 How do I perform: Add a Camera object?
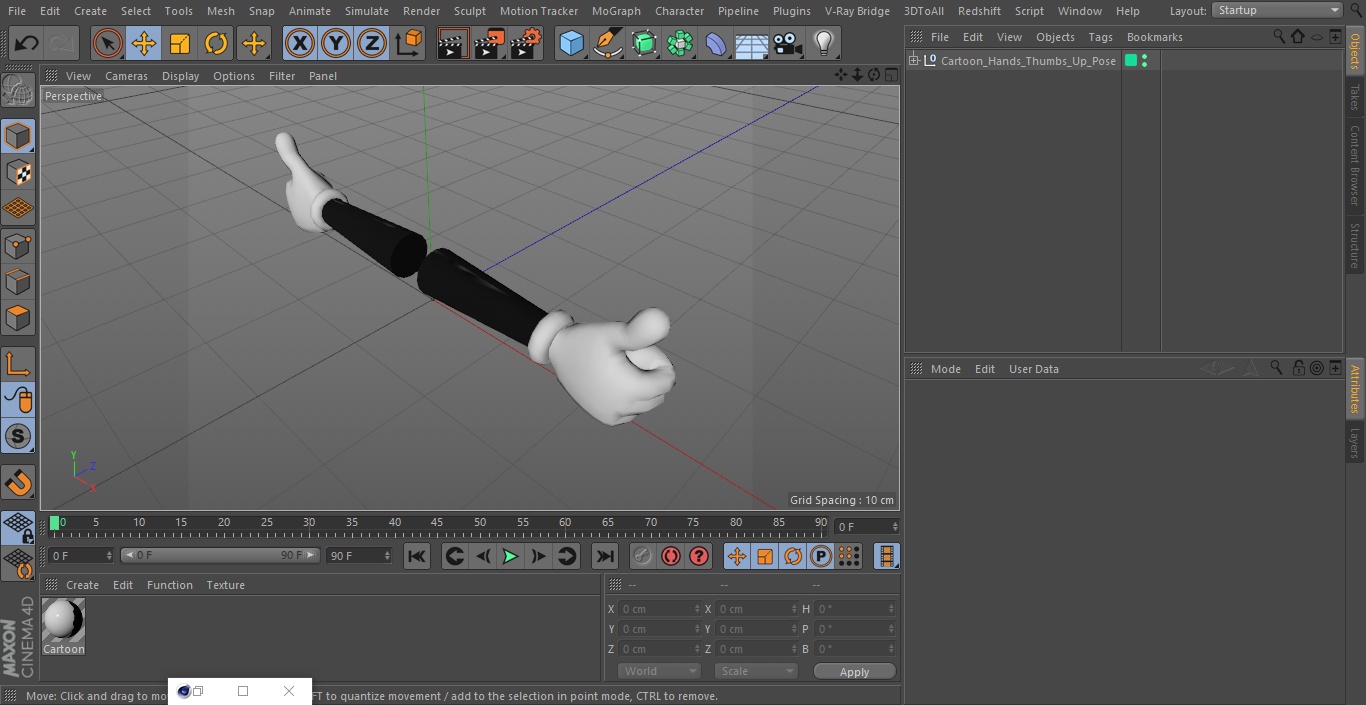point(787,44)
